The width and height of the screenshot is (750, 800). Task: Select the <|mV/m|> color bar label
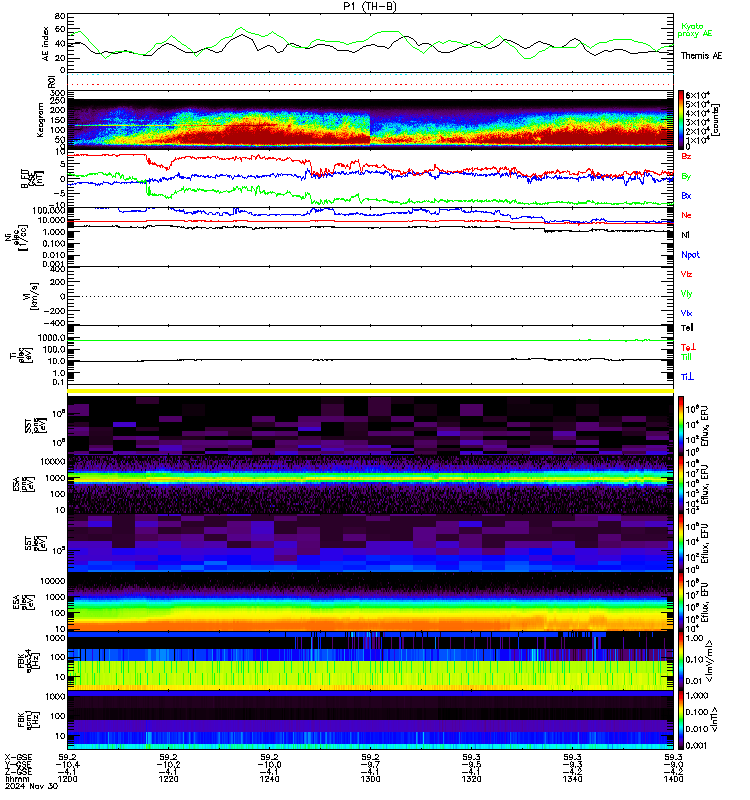[709, 661]
